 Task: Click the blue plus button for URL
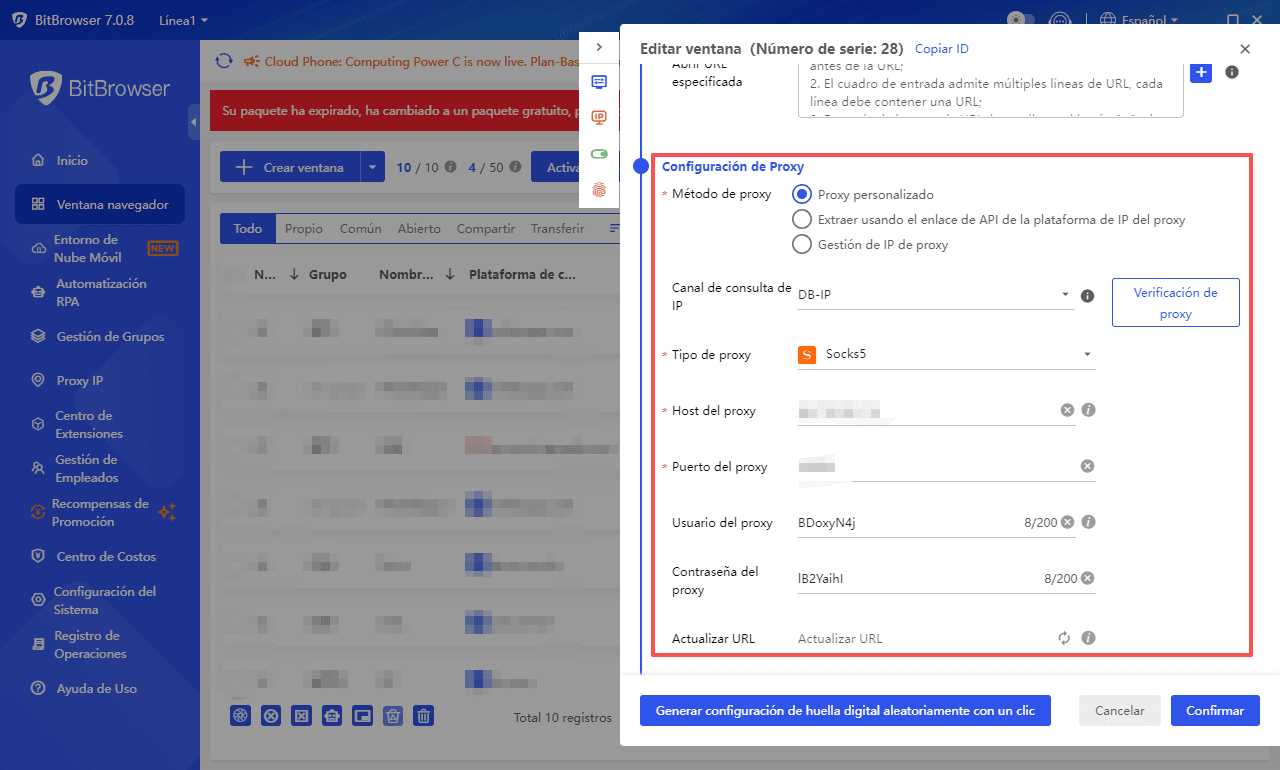click(x=1200, y=73)
